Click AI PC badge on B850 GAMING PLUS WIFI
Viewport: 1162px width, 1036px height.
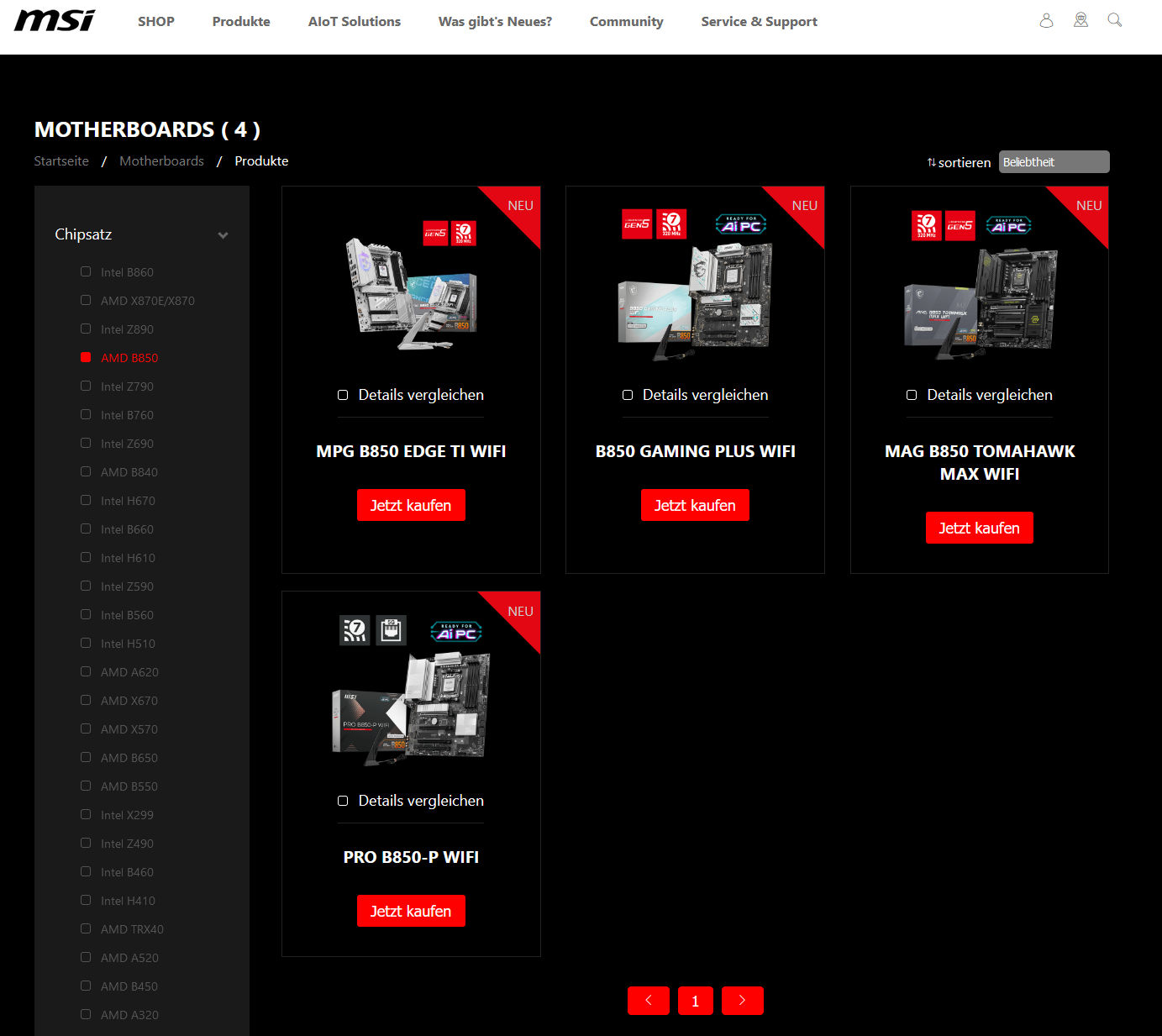[x=741, y=224]
